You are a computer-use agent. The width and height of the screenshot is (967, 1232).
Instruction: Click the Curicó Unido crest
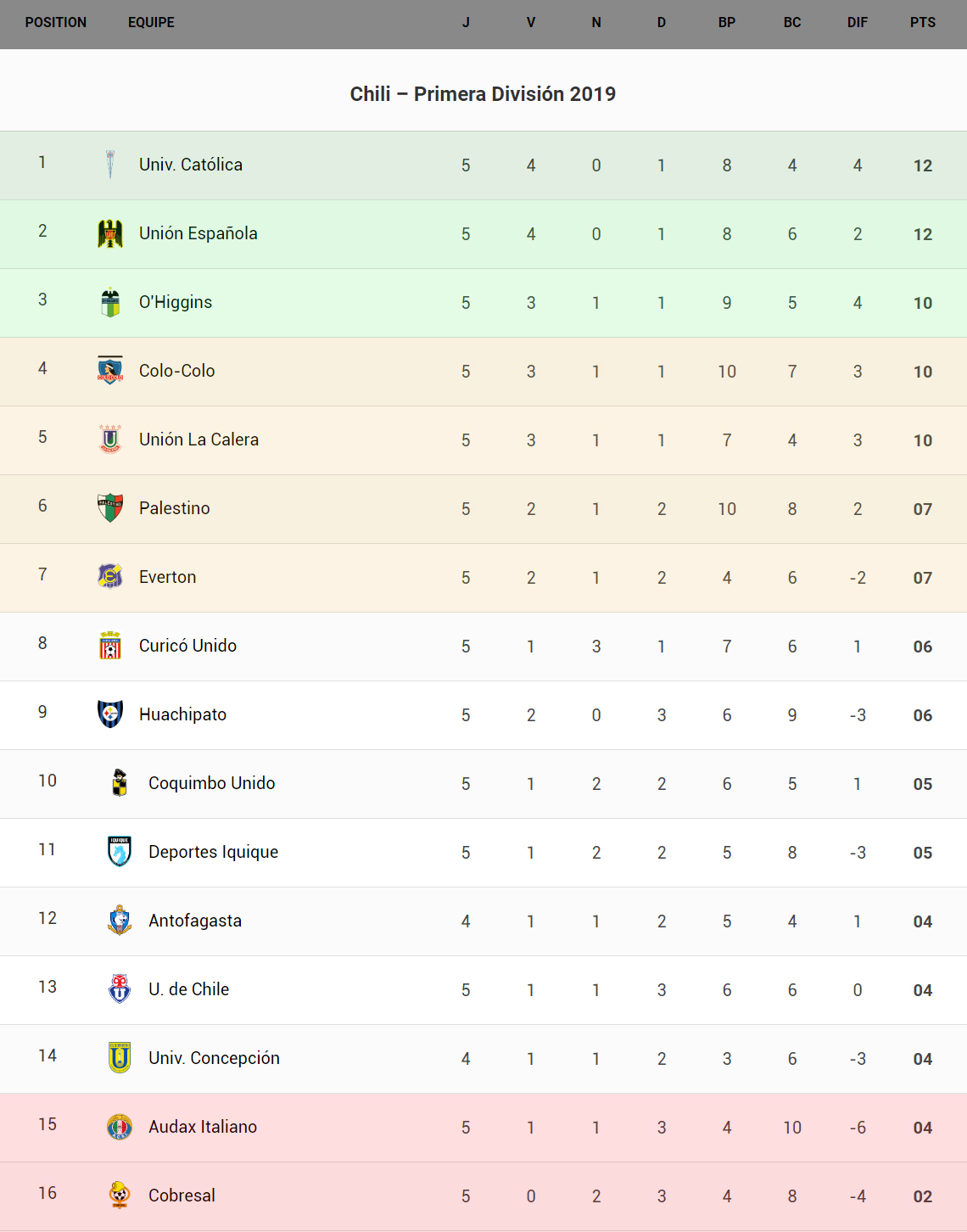pyautogui.click(x=110, y=646)
